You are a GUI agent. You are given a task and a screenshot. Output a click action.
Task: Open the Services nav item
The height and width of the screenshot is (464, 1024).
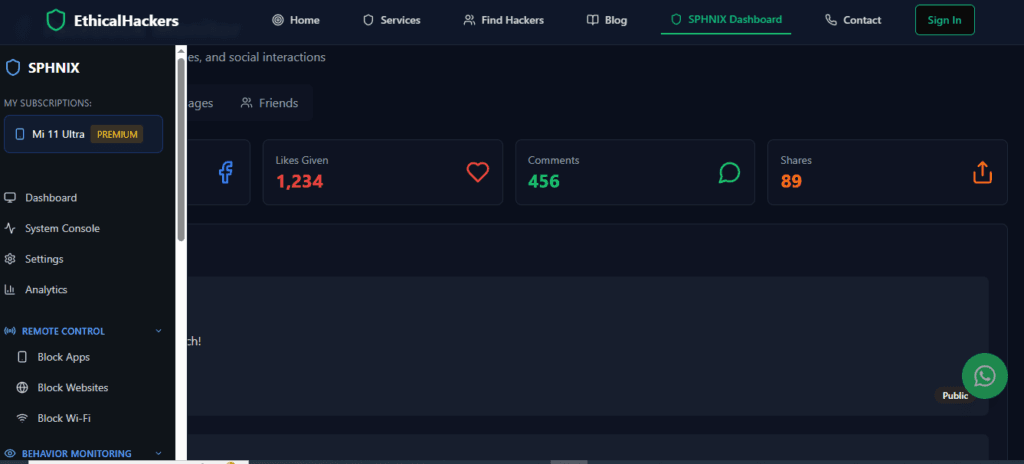392,20
